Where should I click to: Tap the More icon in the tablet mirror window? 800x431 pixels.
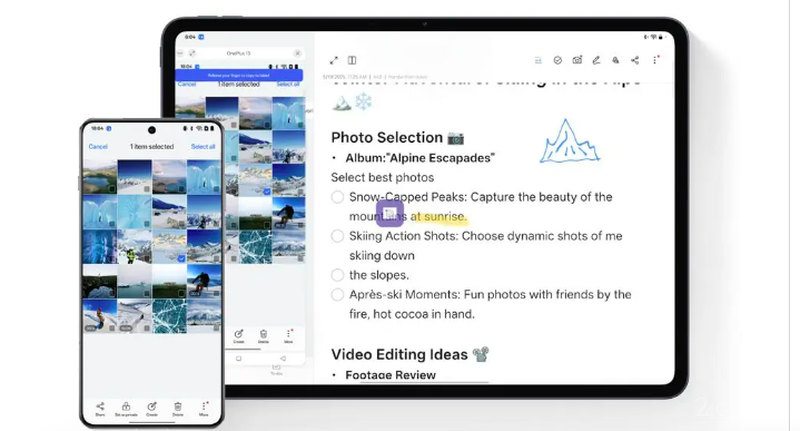coord(288,336)
